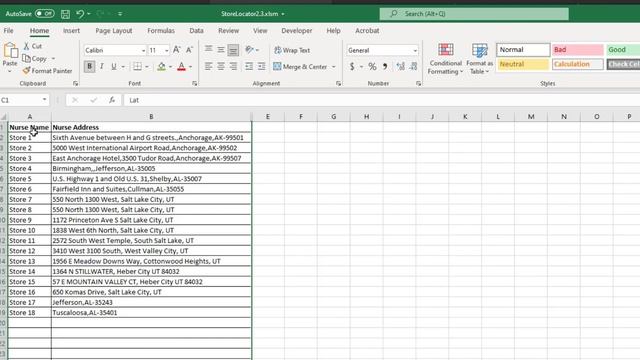Image resolution: width=640 pixels, height=360 pixels.
Task: Toggle the AutoSave switch
Action: point(44,13)
